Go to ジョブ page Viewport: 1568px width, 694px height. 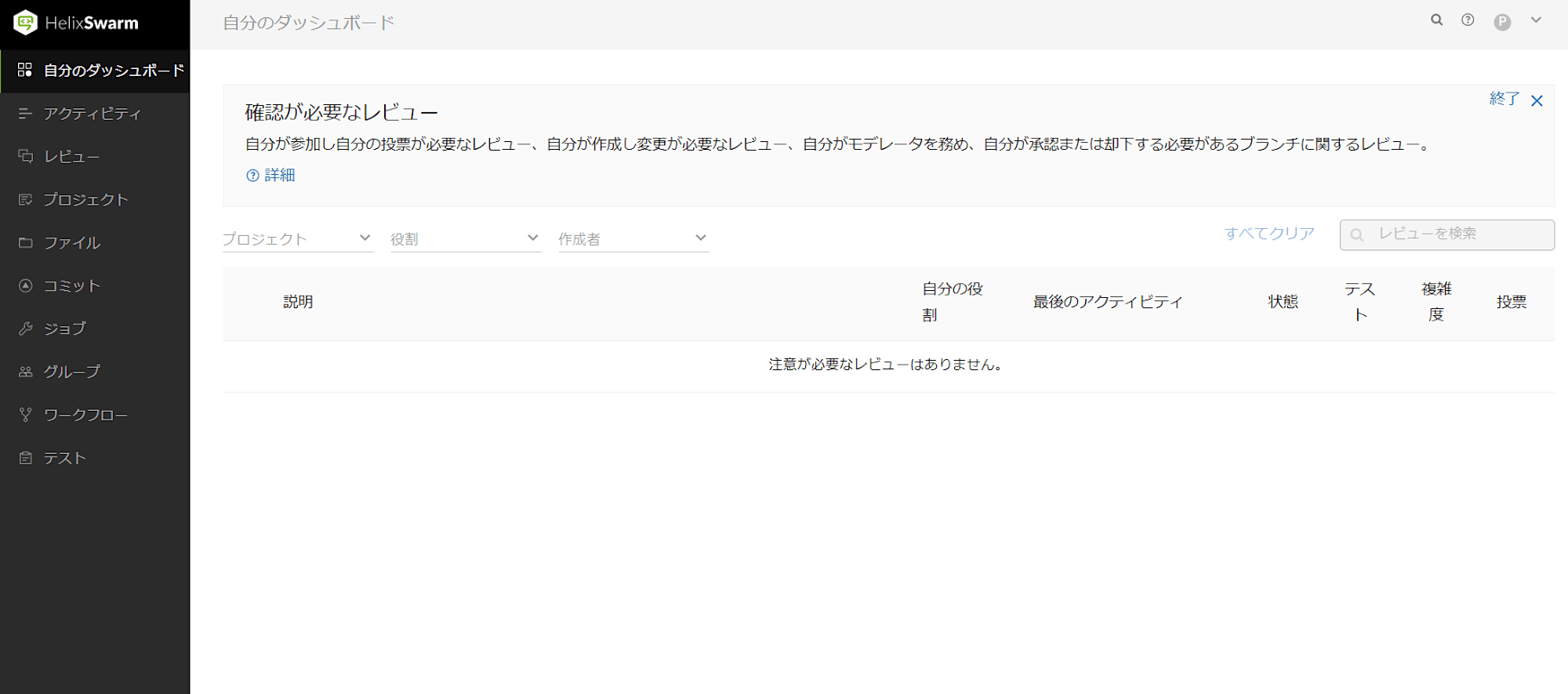point(95,329)
